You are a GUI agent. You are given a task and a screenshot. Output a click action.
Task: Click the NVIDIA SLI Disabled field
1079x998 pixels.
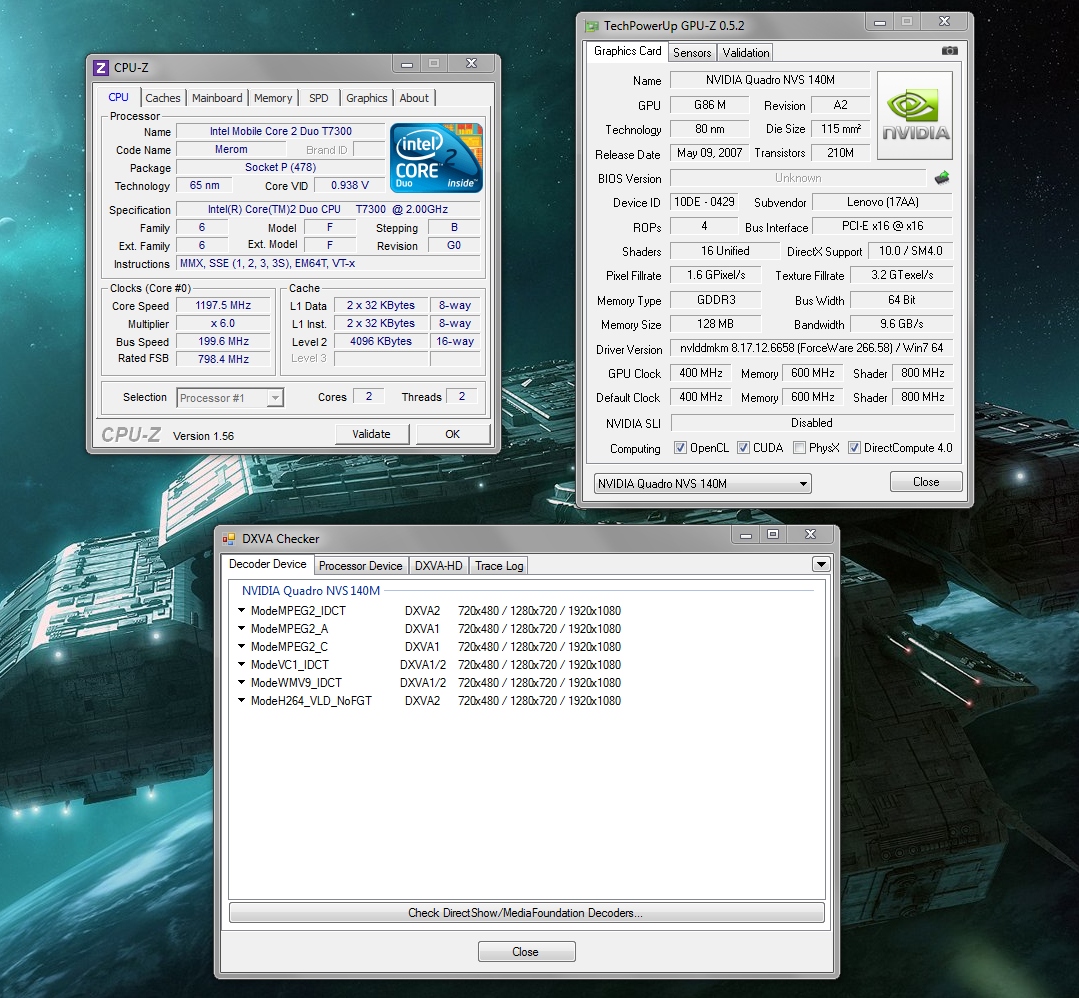click(811, 423)
